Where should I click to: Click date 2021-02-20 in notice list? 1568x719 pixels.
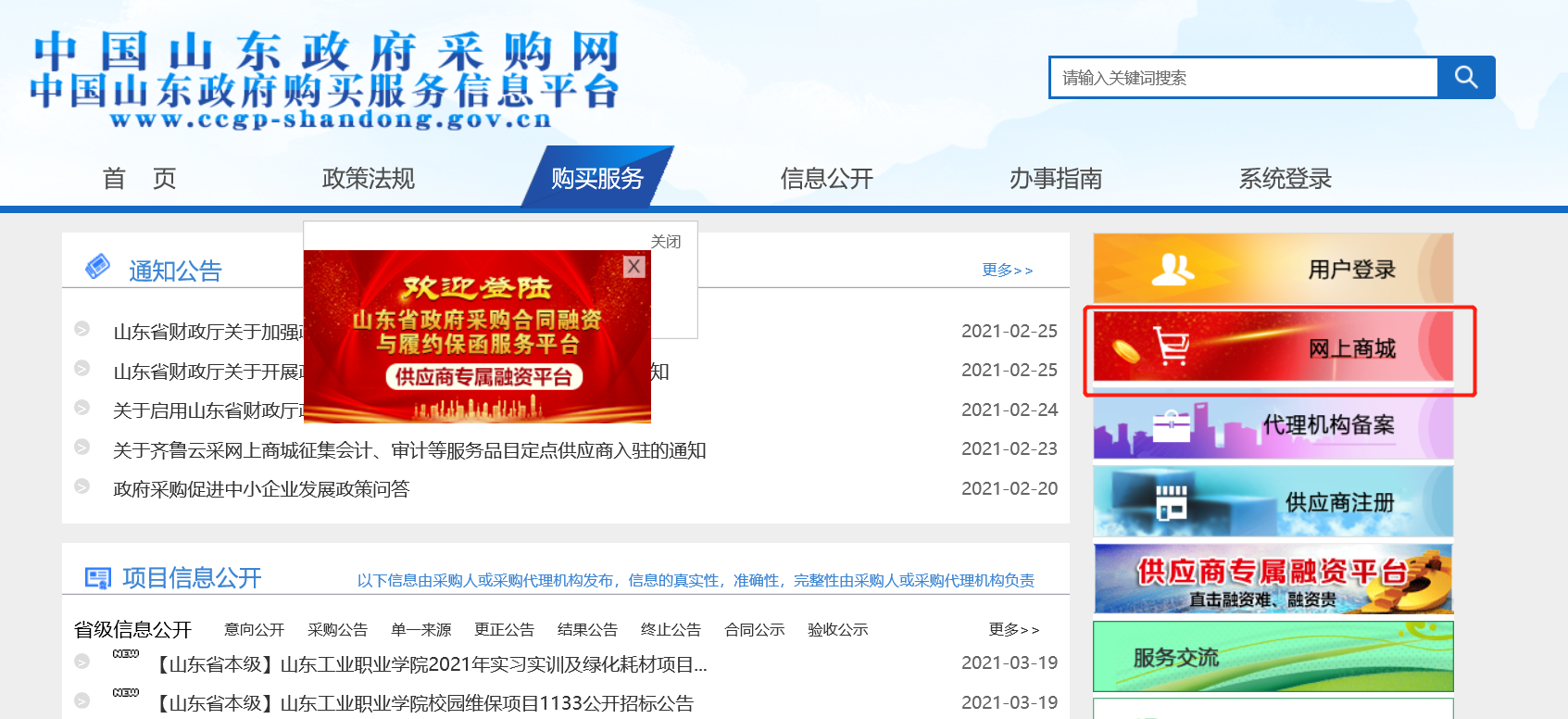pos(1010,488)
